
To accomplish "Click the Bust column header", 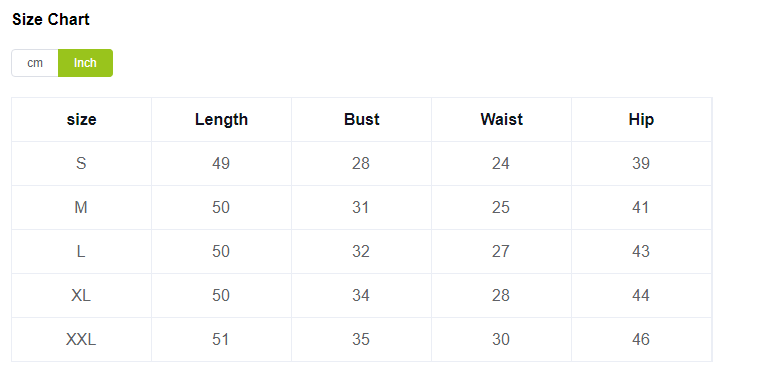I will [361, 120].
